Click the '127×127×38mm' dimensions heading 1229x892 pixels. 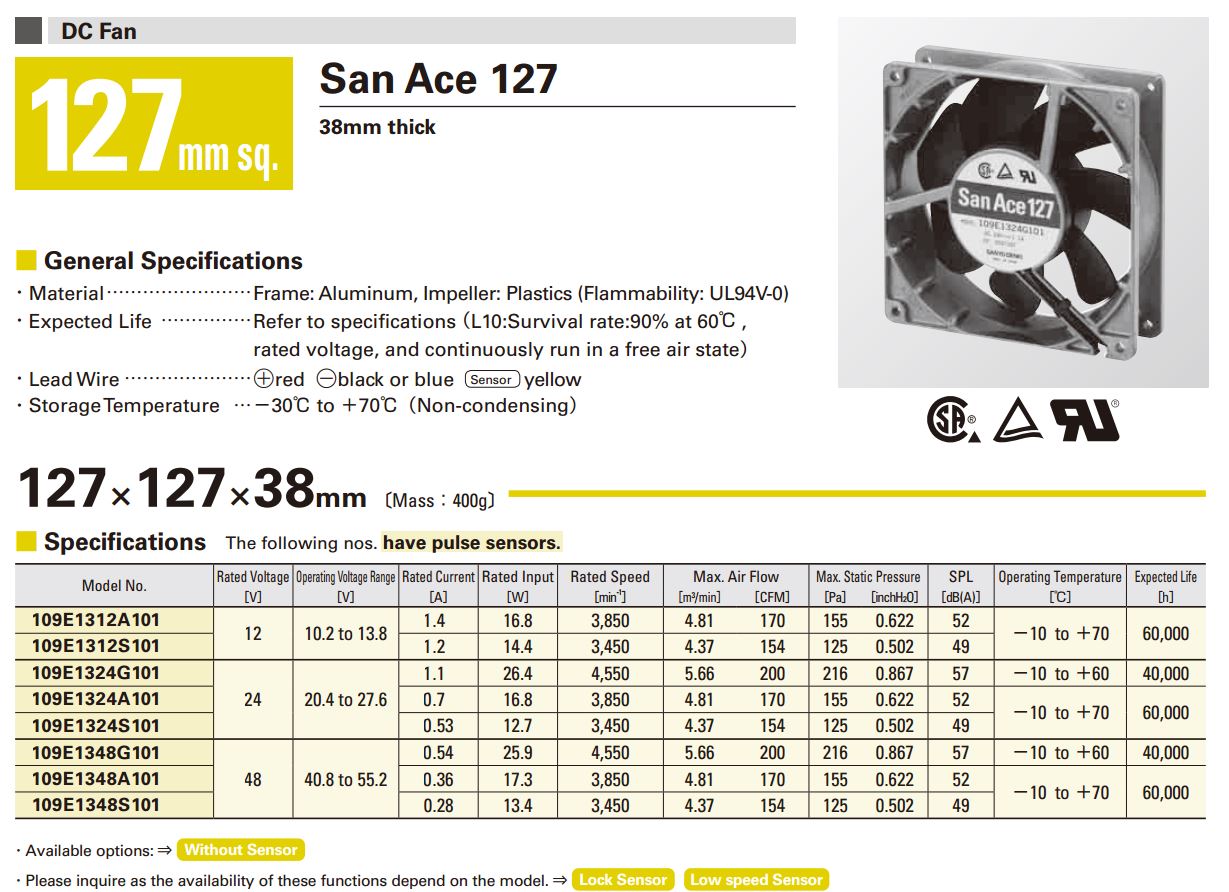click(x=192, y=489)
